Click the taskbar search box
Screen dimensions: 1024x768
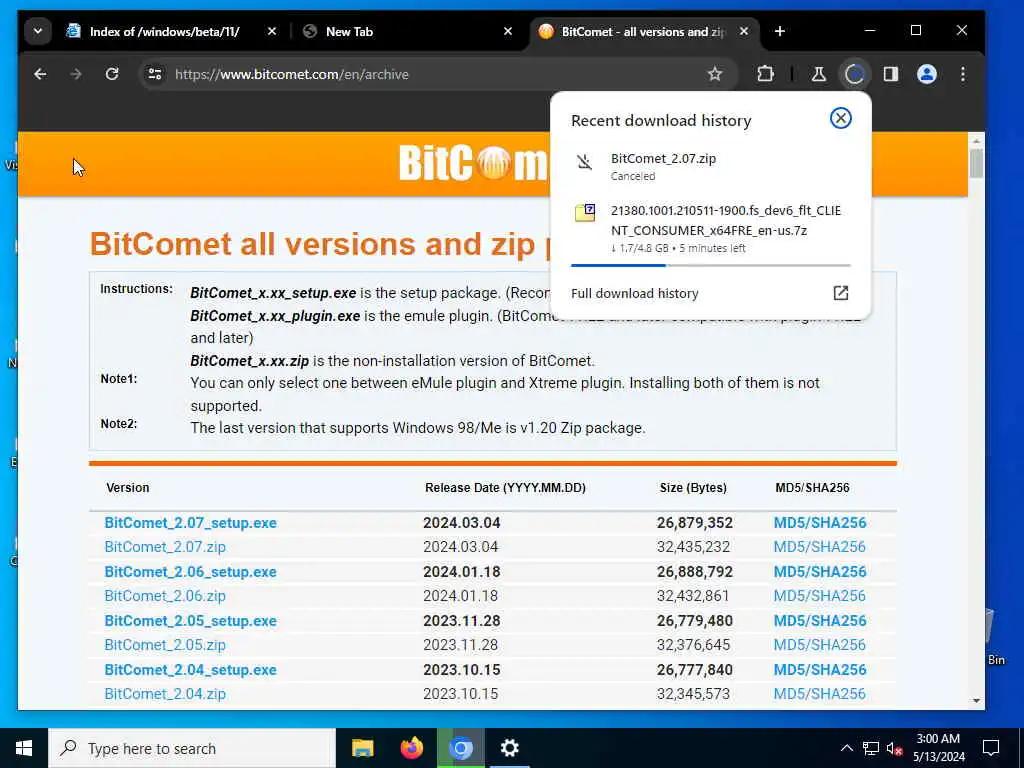(x=192, y=748)
